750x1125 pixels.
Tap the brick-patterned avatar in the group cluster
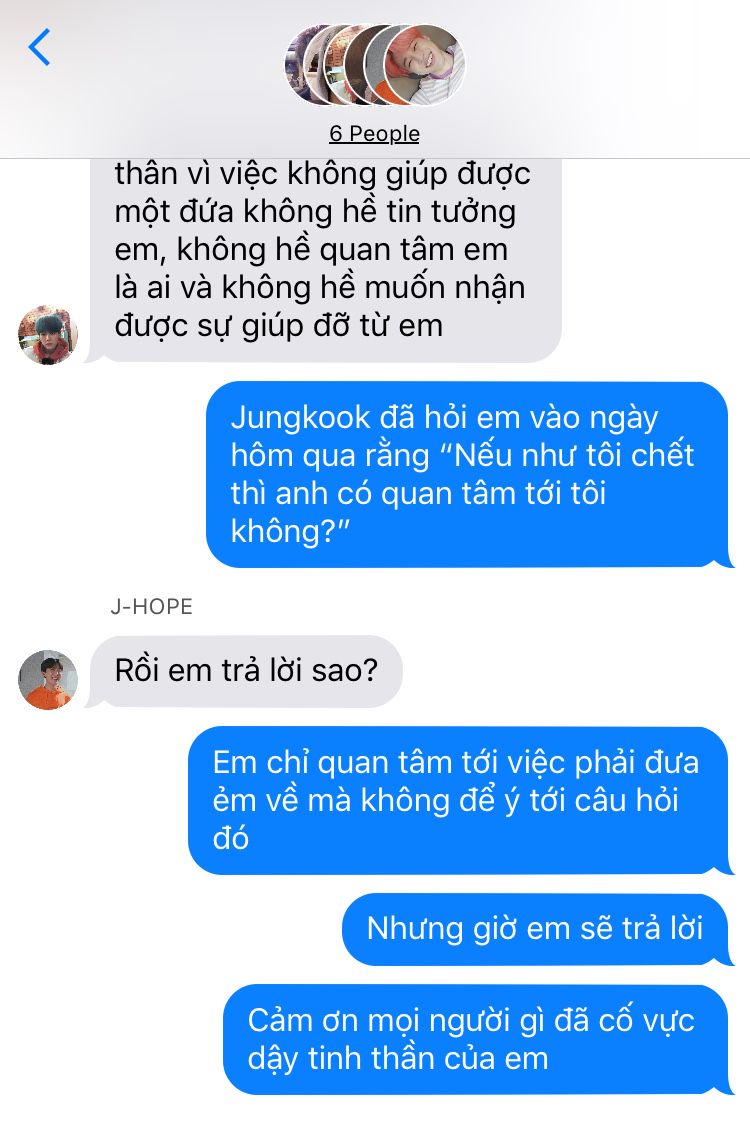[x=334, y=65]
